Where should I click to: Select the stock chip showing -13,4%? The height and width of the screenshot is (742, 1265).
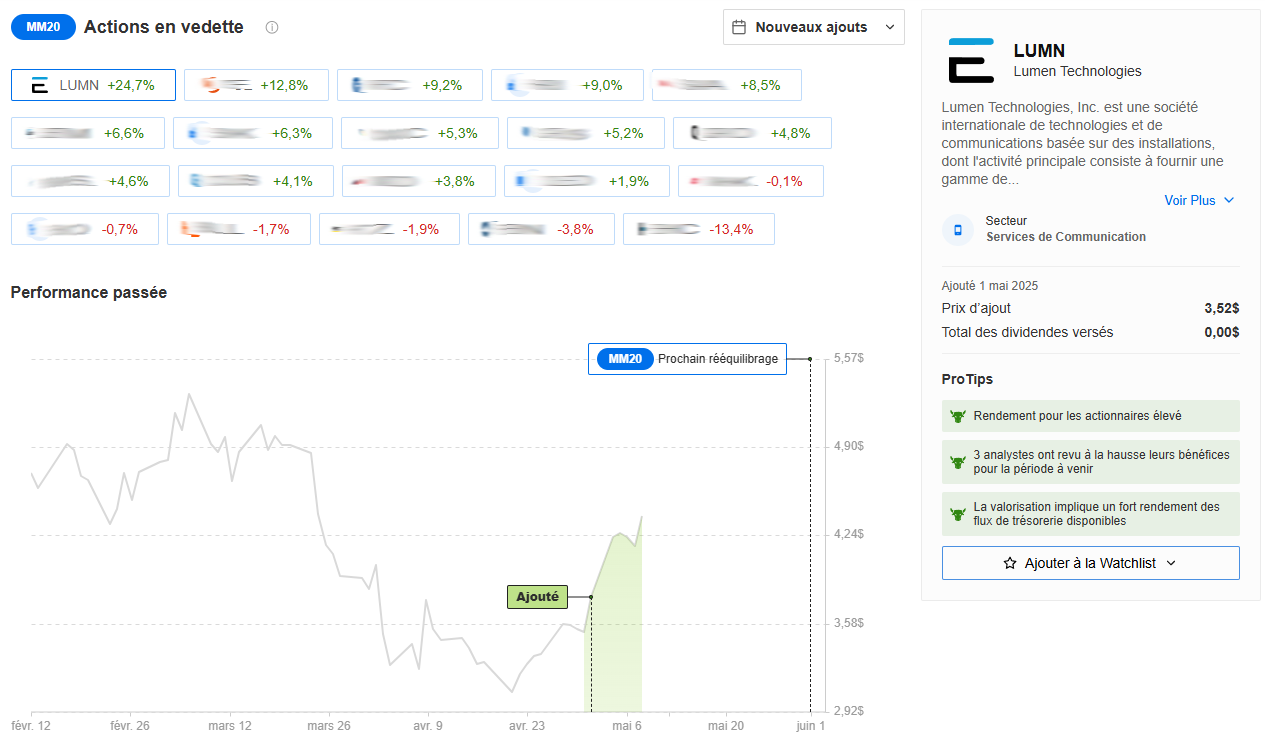pyautogui.click(x=699, y=229)
